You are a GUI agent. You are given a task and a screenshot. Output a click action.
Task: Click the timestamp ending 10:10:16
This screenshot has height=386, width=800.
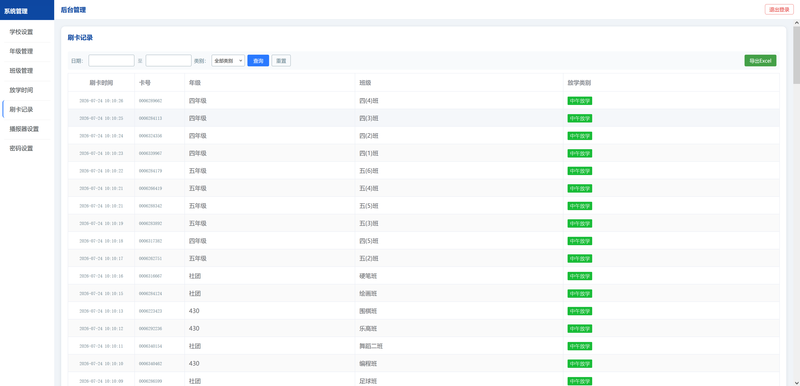click(101, 276)
